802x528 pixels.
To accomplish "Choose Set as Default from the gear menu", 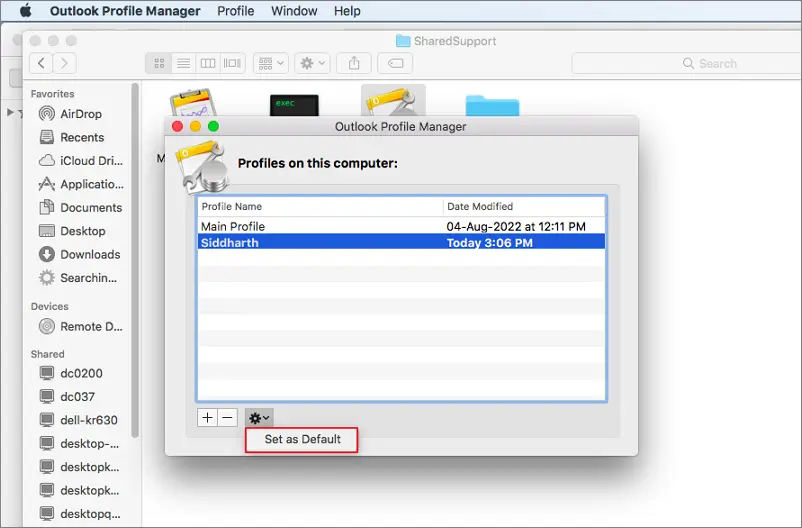I will click(302, 439).
